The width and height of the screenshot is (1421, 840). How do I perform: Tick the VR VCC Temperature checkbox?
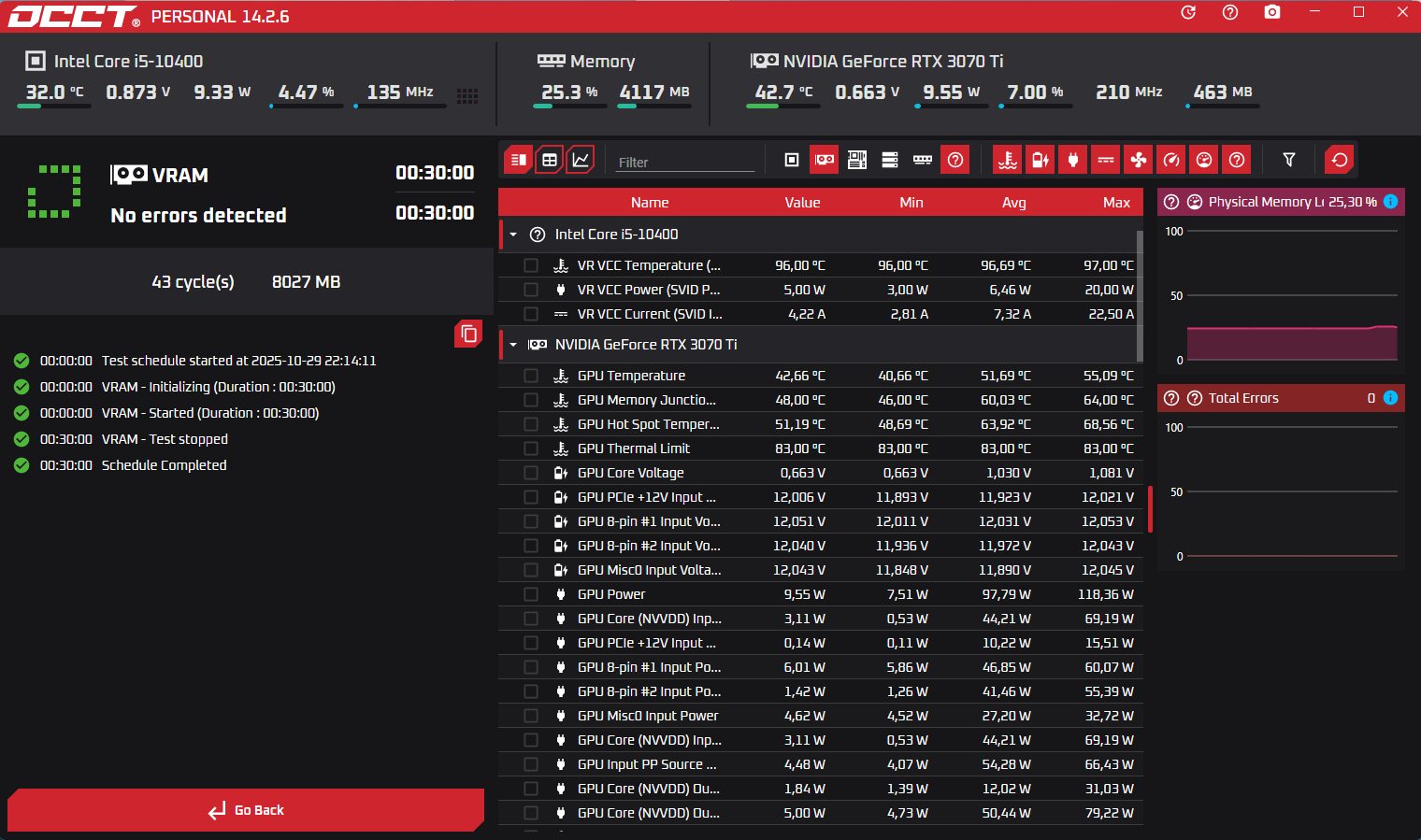pyautogui.click(x=531, y=265)
